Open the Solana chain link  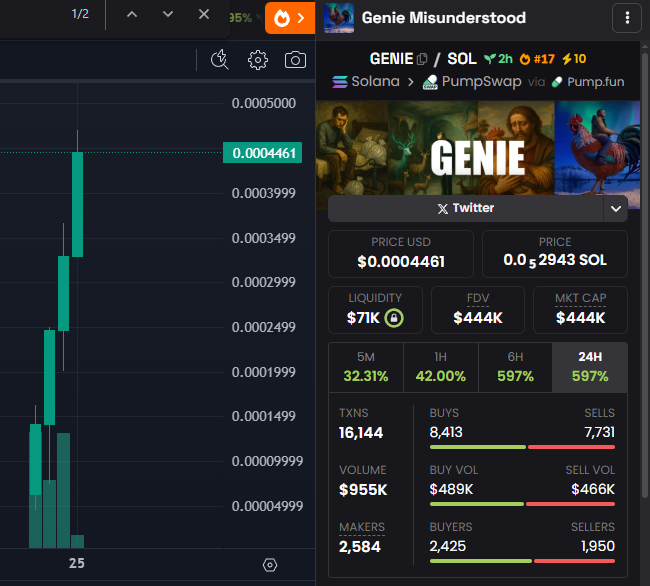pyautogui.click(x=366, y=81)
